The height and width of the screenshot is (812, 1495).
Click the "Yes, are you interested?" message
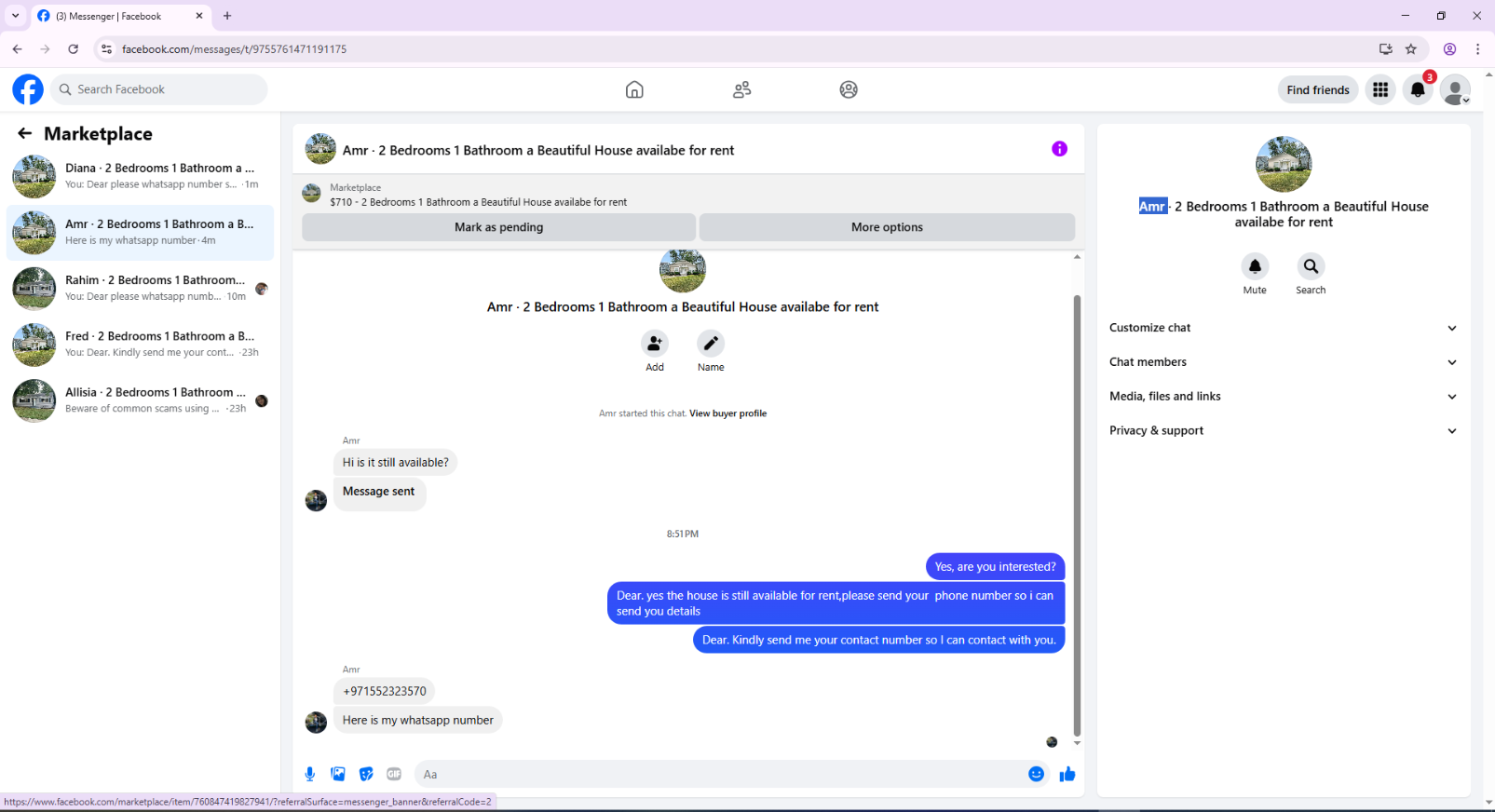point(995,566)
